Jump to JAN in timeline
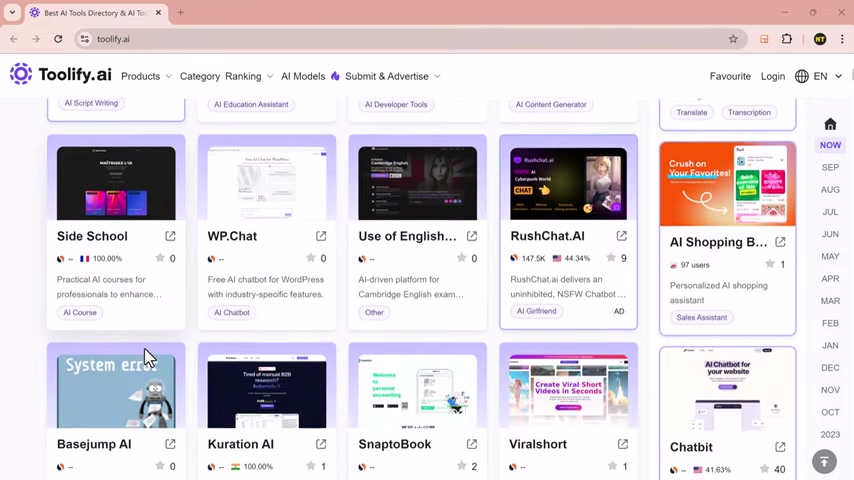854x480 pixels. pos(830,345)
